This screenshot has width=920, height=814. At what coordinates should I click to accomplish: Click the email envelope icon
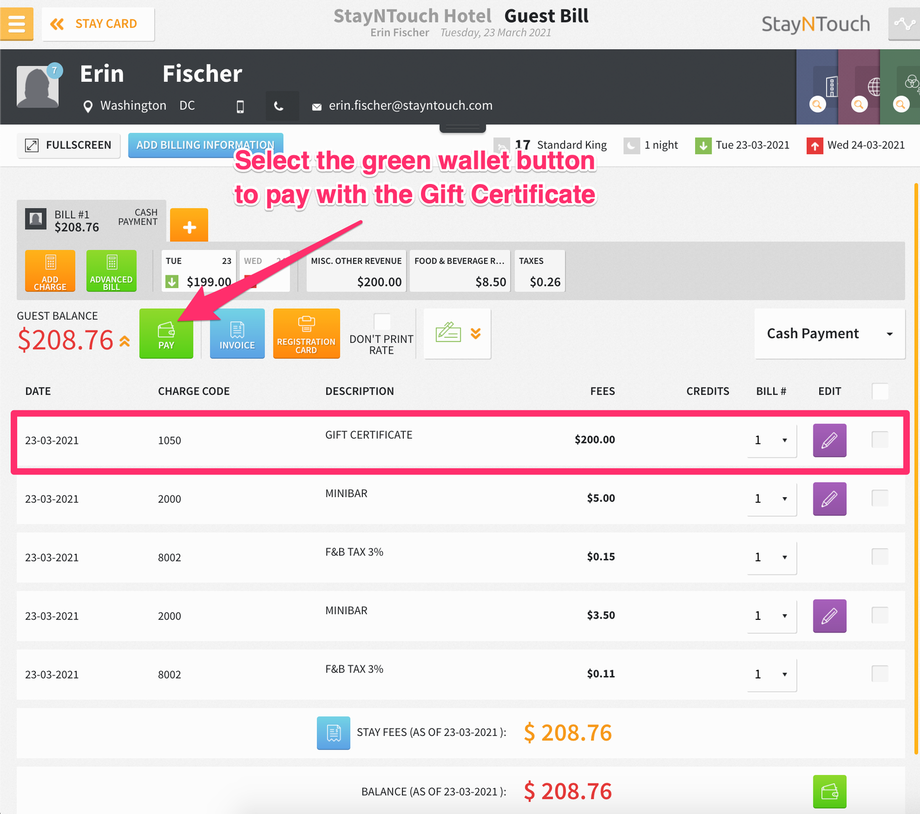317,107
